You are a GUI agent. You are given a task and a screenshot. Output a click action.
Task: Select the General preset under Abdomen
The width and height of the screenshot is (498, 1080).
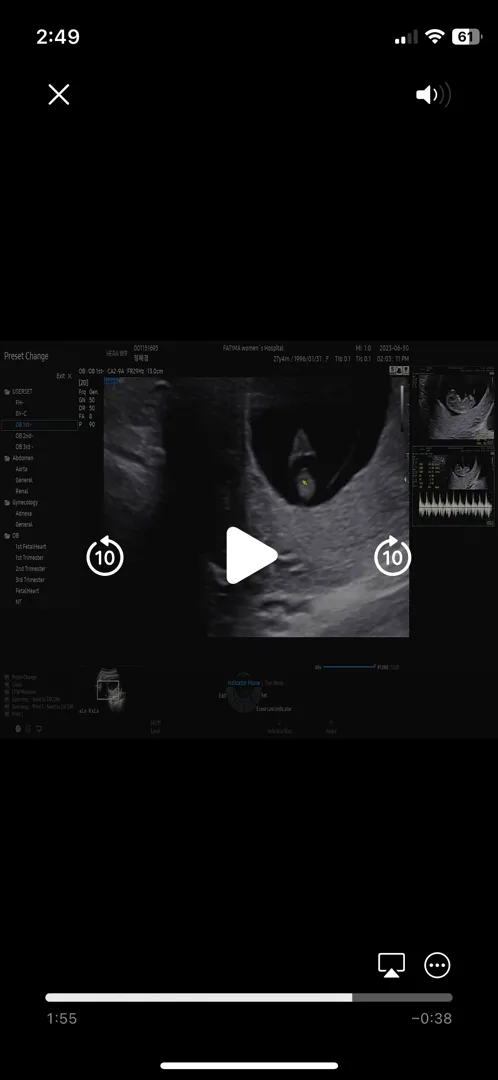pyautogui.click(x=24, y=480)
